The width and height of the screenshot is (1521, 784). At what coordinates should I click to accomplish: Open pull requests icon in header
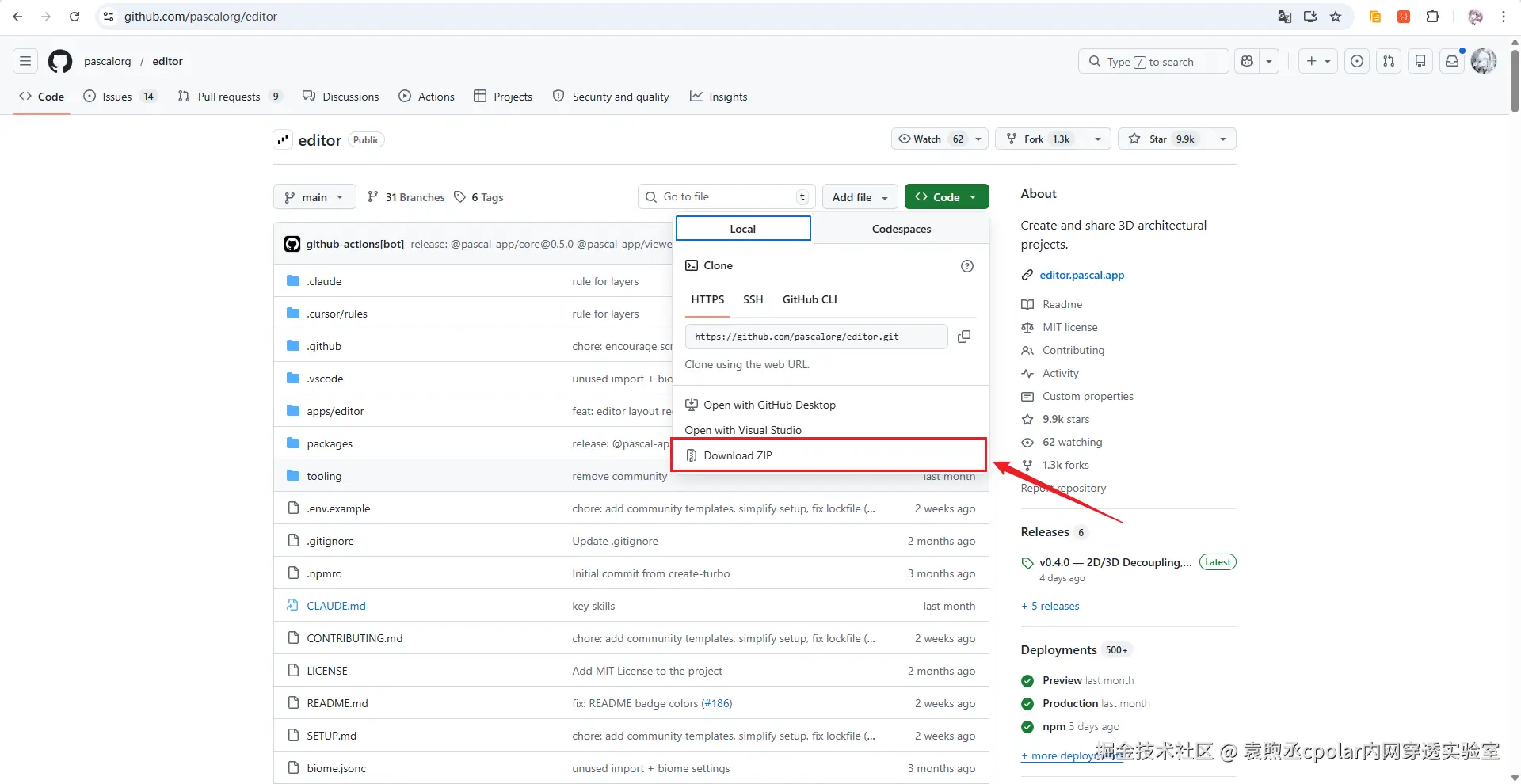[x=1389, y=61]
